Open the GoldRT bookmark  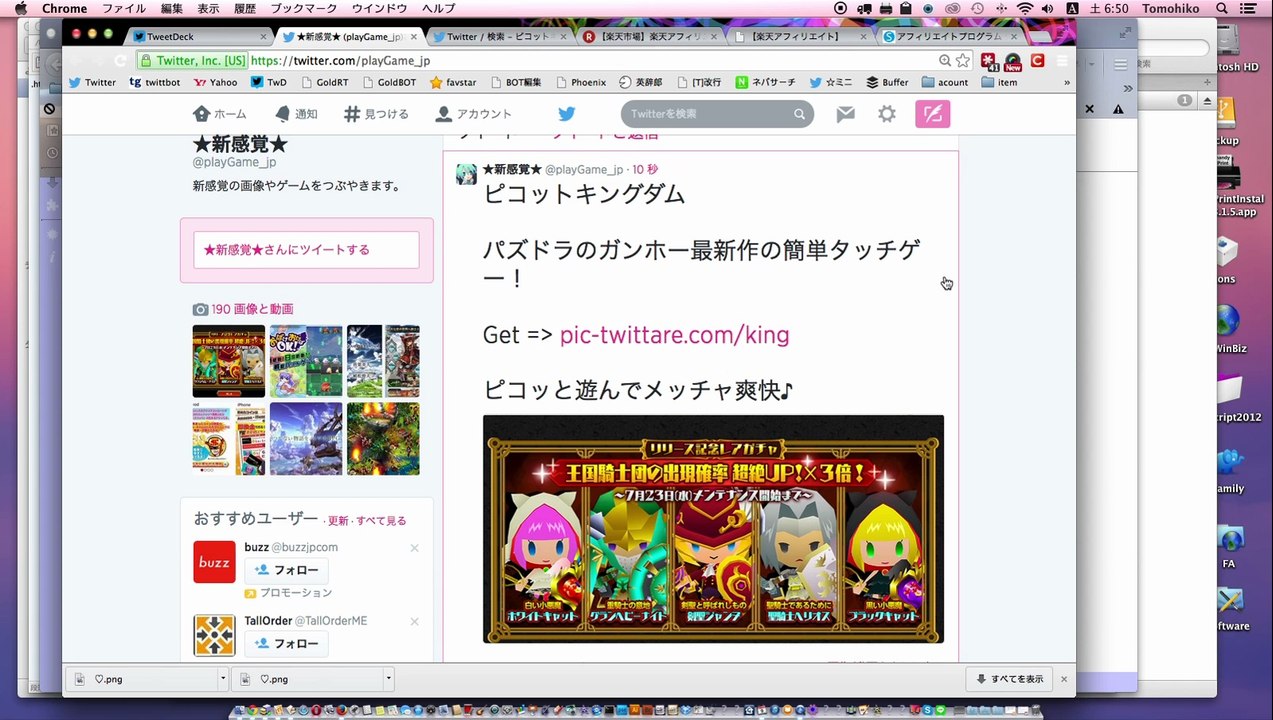coord(324,82)
